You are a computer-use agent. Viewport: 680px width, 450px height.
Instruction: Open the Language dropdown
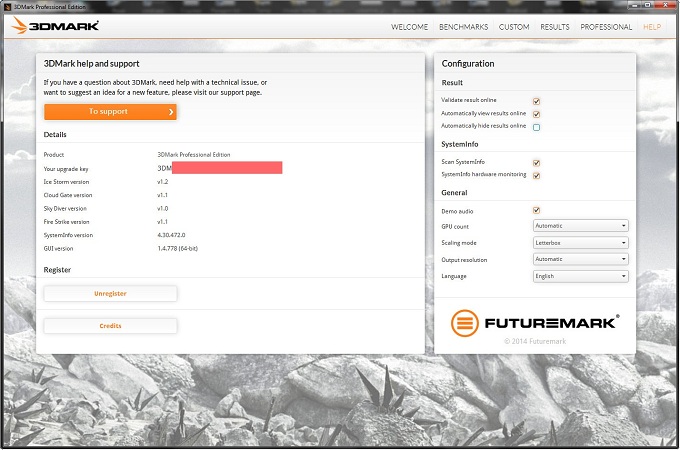tap(581, 276)
